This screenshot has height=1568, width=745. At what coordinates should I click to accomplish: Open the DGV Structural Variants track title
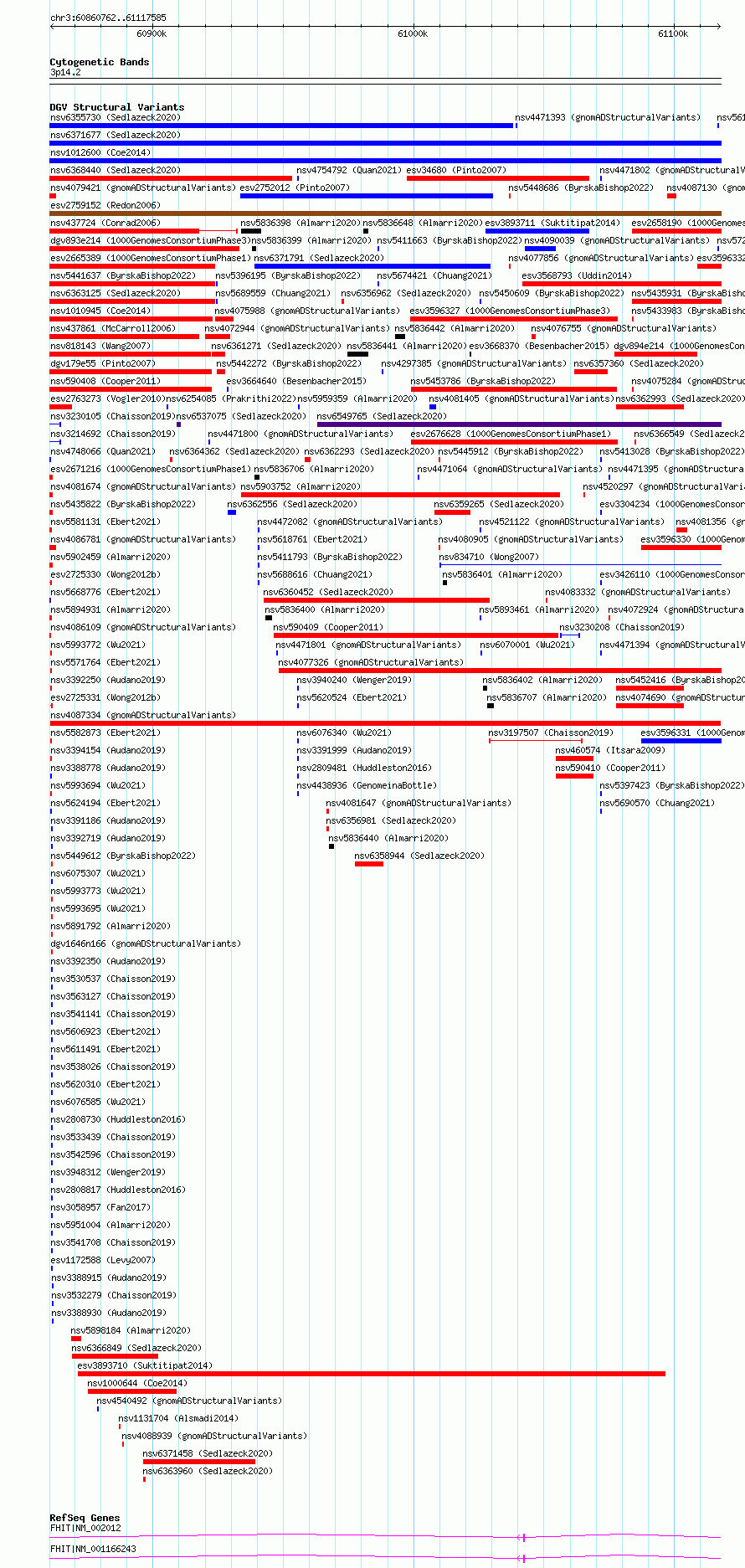(x=117, y=107)
